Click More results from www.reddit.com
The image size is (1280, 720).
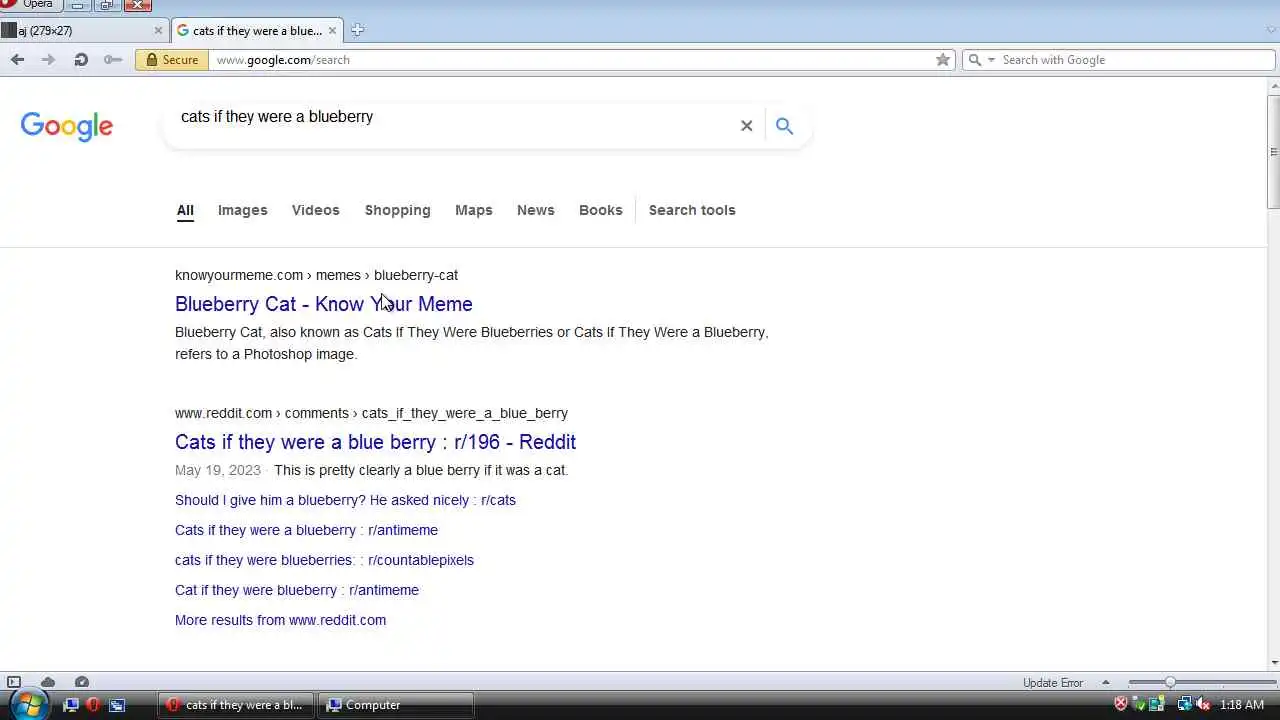tap(280, 620)
